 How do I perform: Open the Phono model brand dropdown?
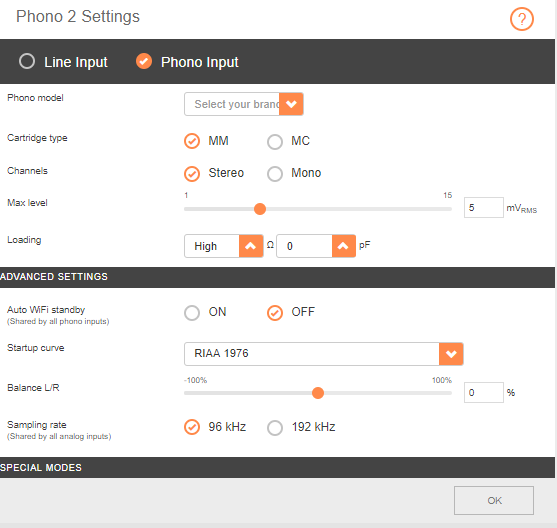(244, 104)
